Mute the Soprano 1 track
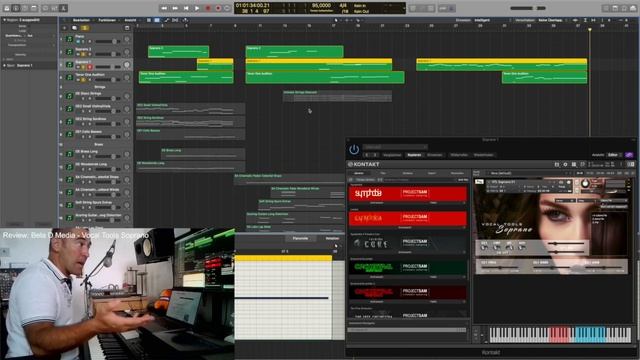This screenshot has height=360, width=640. [x=78, y=67]
